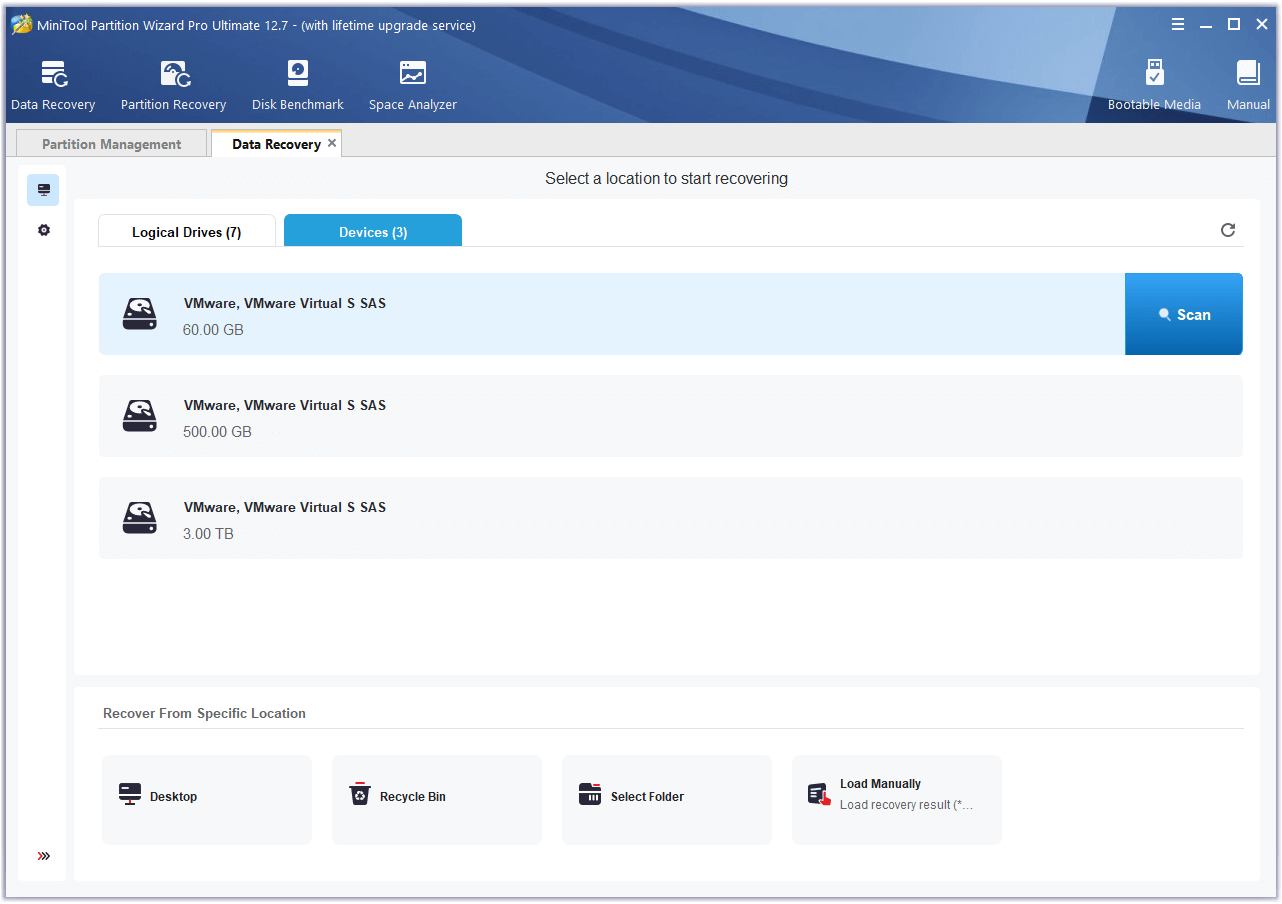The image size is (1282, 904).
Task: Click the MiniTool app logo in title bar
Action: click(21, 25)
